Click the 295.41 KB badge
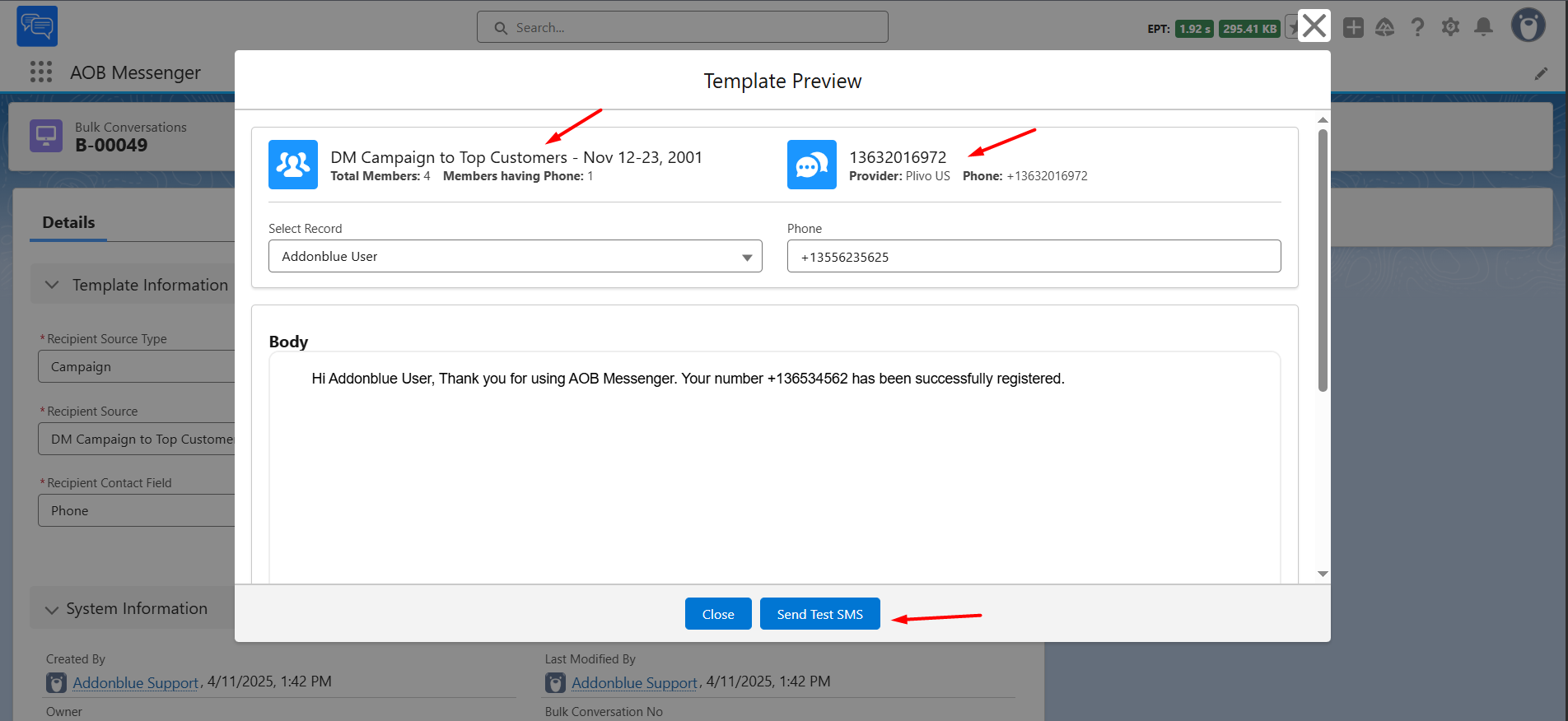 [1249, 29]
